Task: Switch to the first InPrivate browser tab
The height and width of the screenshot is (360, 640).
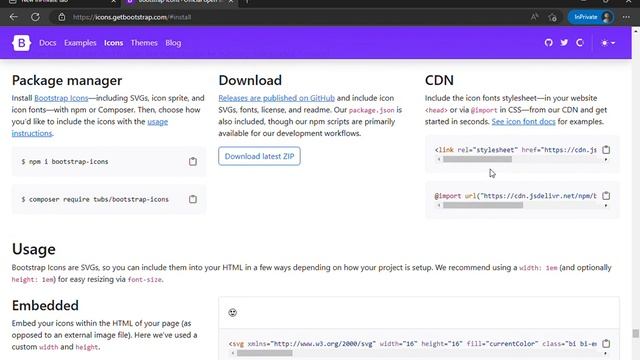Action: pyautogui.click(x=61, y=2)
